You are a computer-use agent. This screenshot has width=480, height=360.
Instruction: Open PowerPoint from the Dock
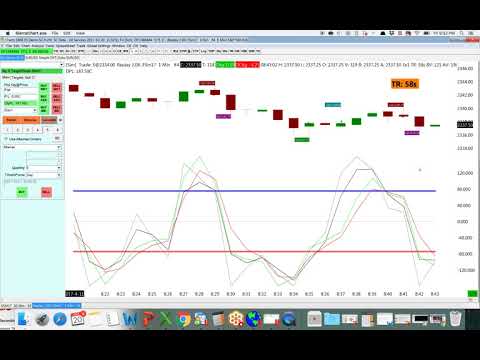(x=148, y=319)
